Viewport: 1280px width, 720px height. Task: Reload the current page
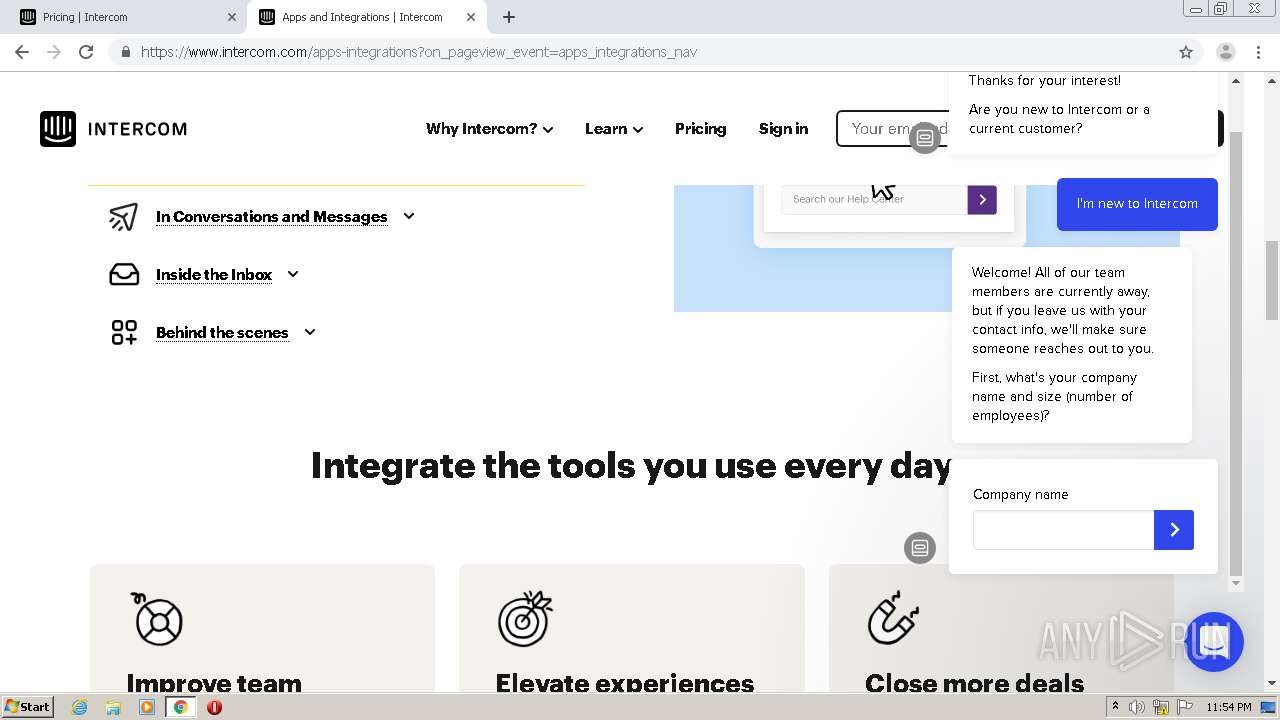tap(86, 52)
